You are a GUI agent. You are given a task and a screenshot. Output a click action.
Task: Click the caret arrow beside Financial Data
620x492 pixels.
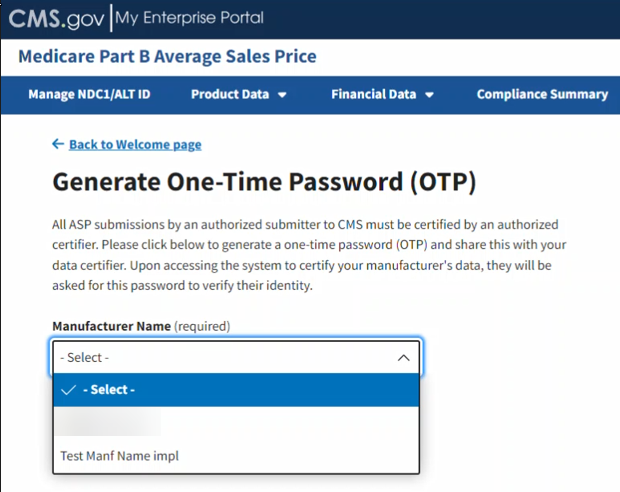[x=429, y=96]
